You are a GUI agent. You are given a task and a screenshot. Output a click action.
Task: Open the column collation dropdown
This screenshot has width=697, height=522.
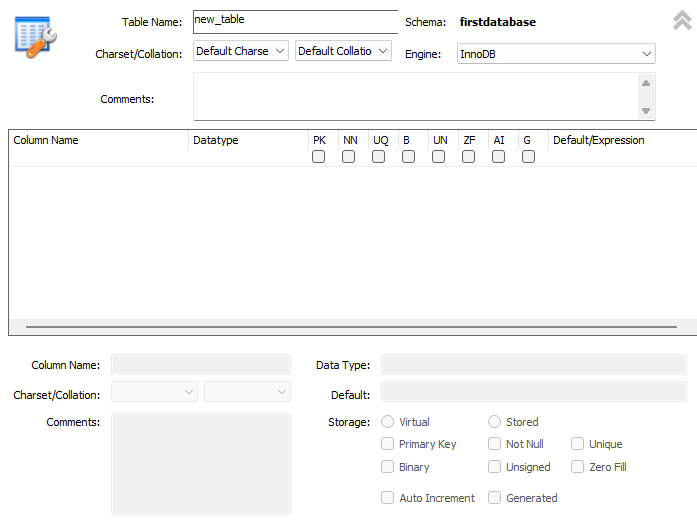coord(247,392)
